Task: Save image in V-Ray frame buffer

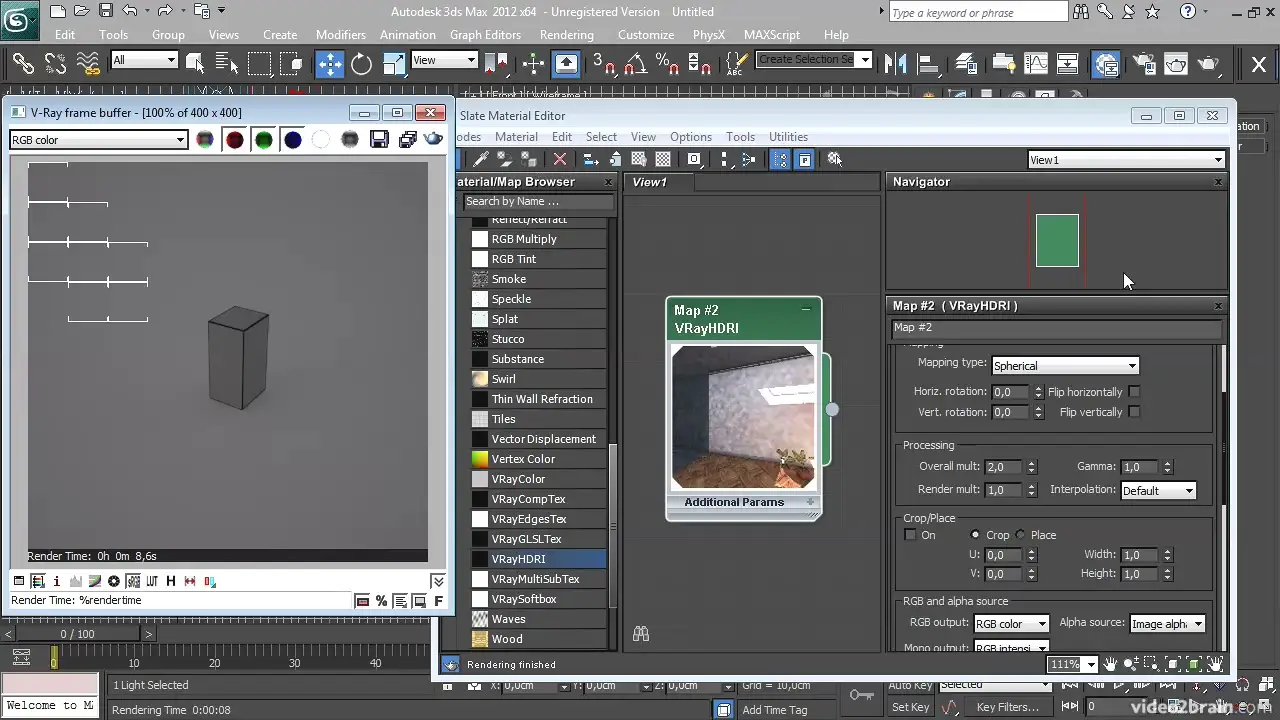Action: (379, 140)
